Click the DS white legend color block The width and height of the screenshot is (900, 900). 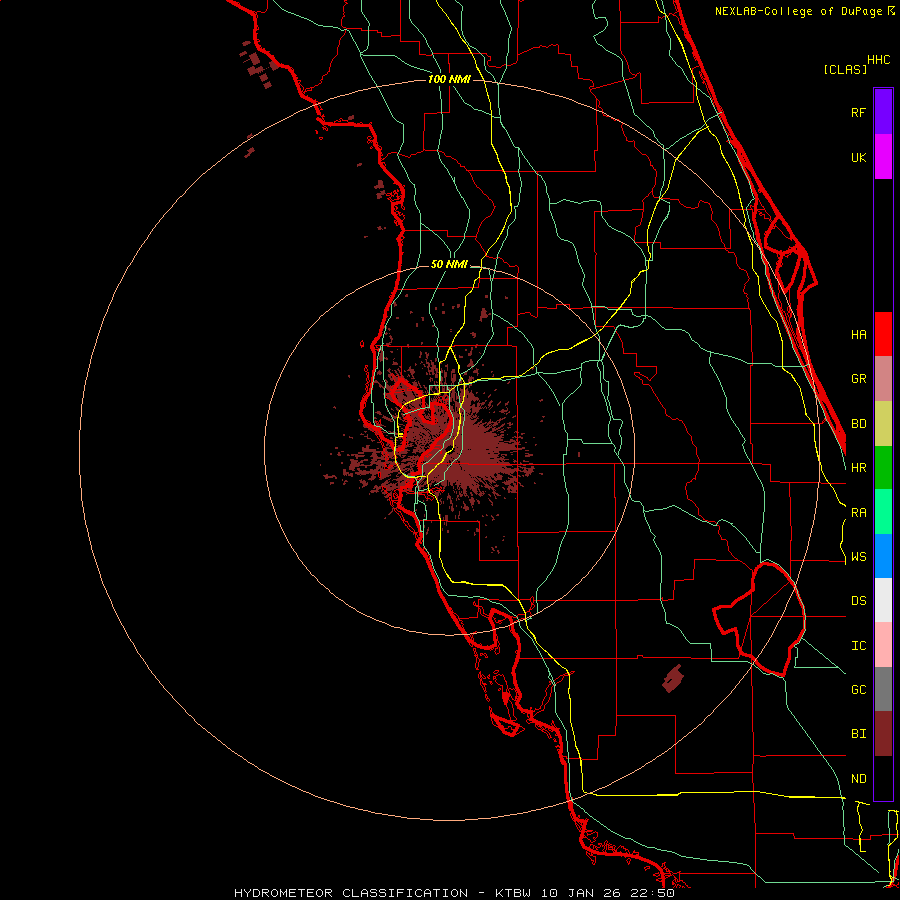click(883, 600)
